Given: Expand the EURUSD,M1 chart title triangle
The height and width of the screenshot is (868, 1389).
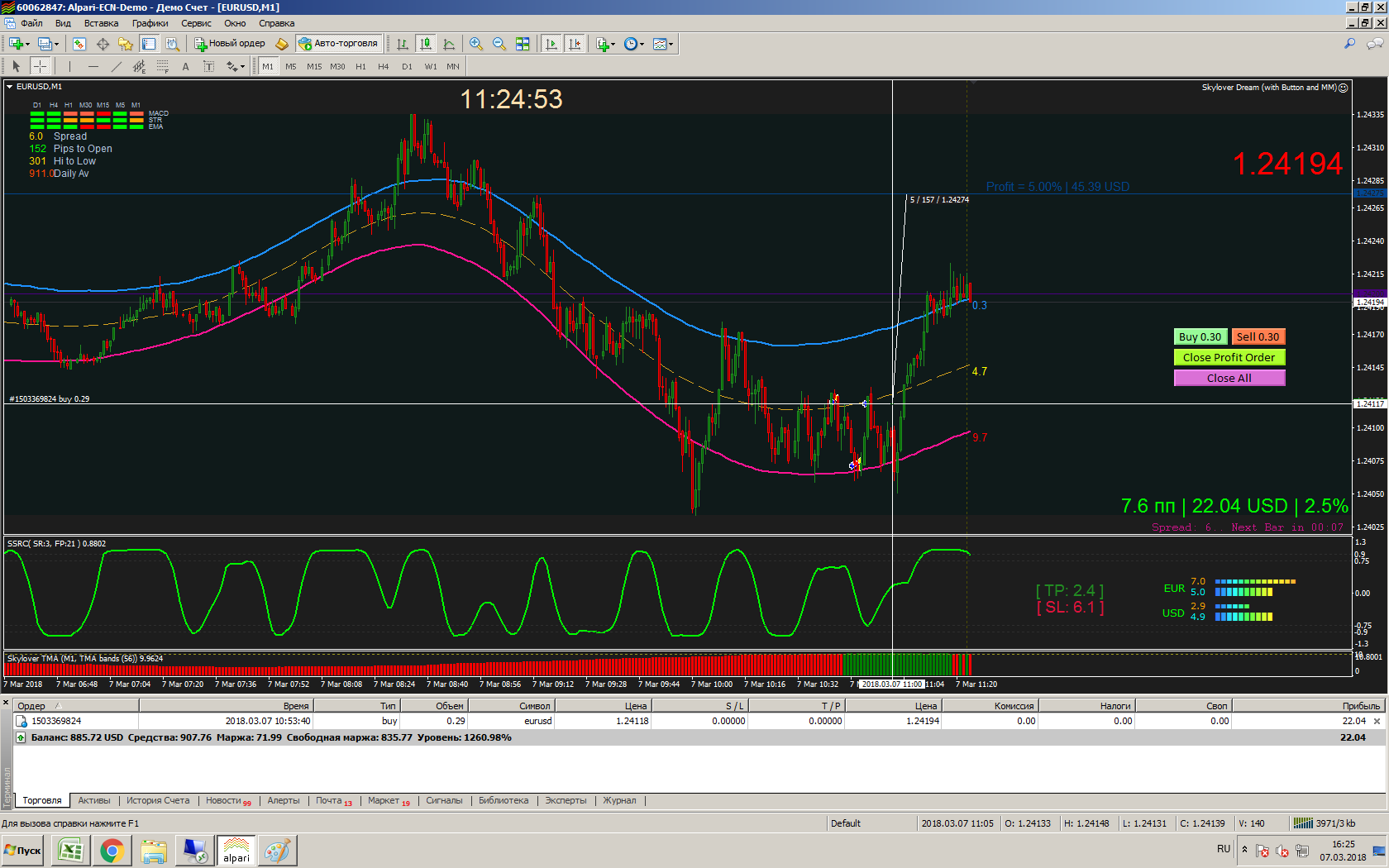Looking at the screenshot, I should (10, 87).
